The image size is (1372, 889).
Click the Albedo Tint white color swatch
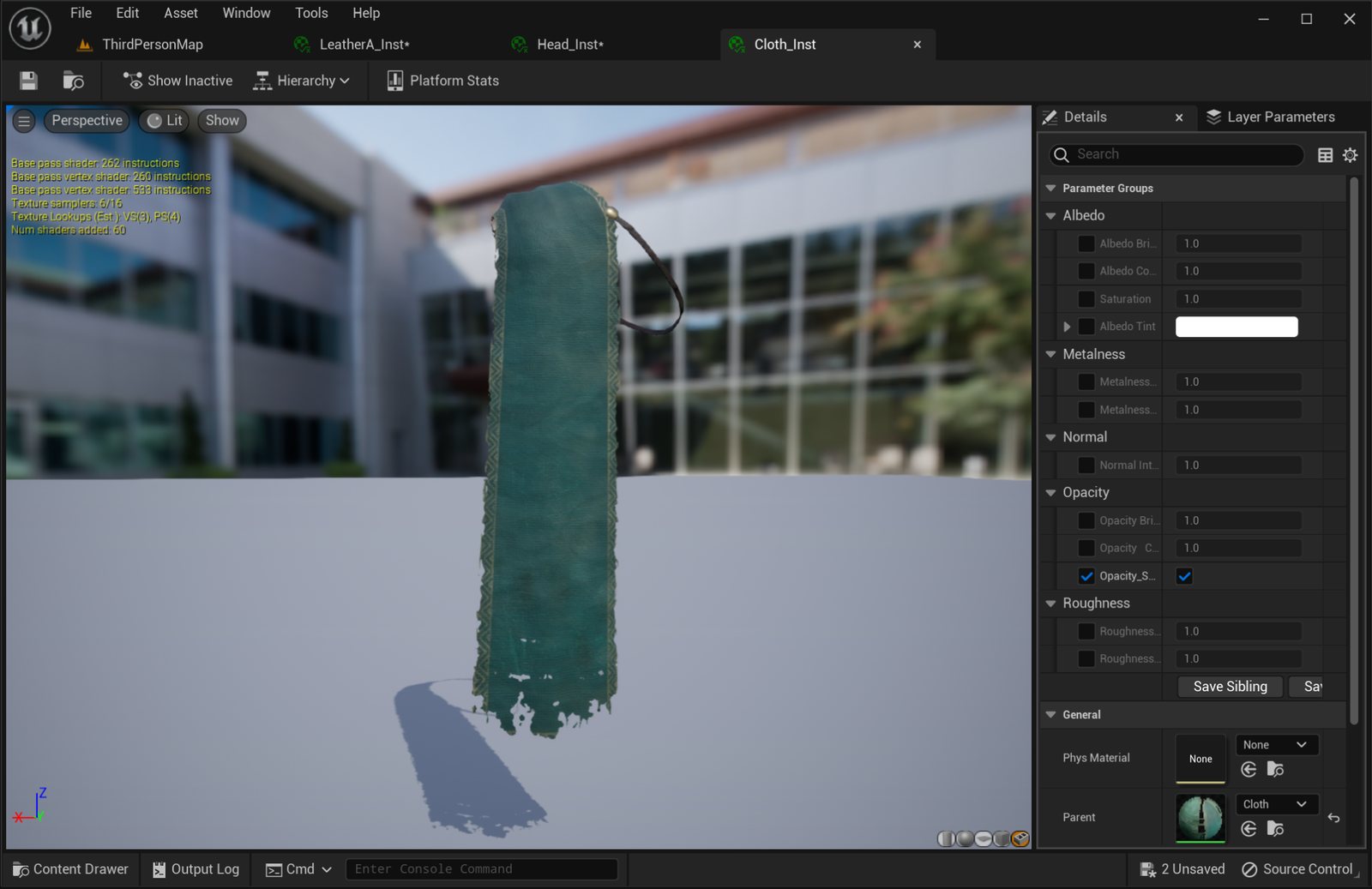click(1237, 327)
